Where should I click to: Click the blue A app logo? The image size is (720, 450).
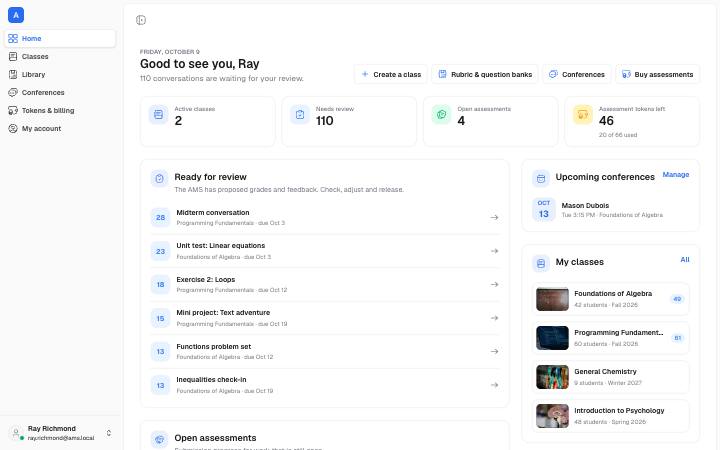pos(16,15)
